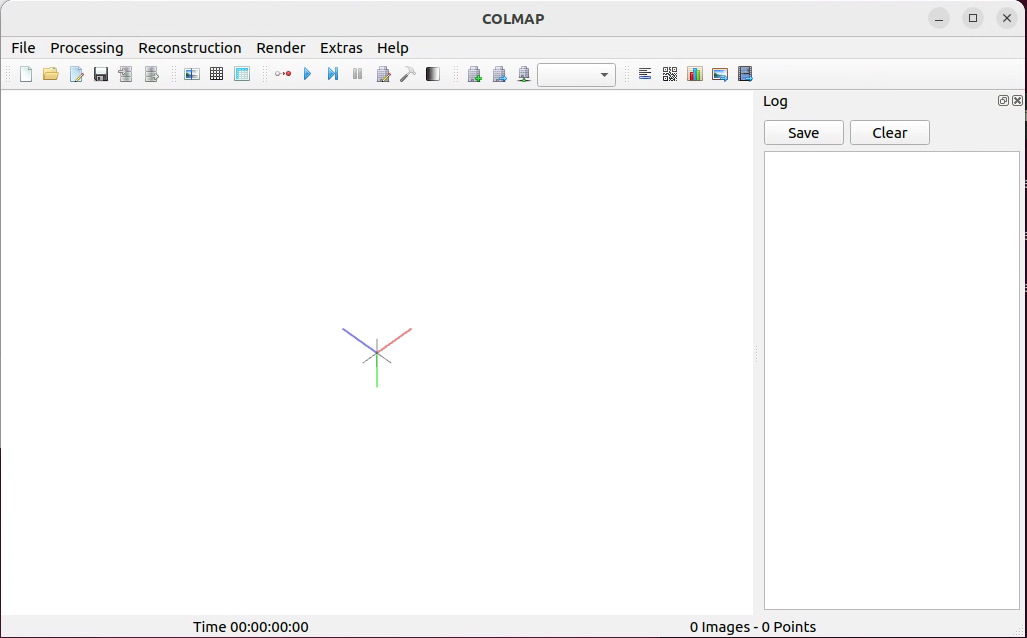Screen dimensions: 1027x638
Task: Click building icon with blue arrow
Action: (499, 74)
